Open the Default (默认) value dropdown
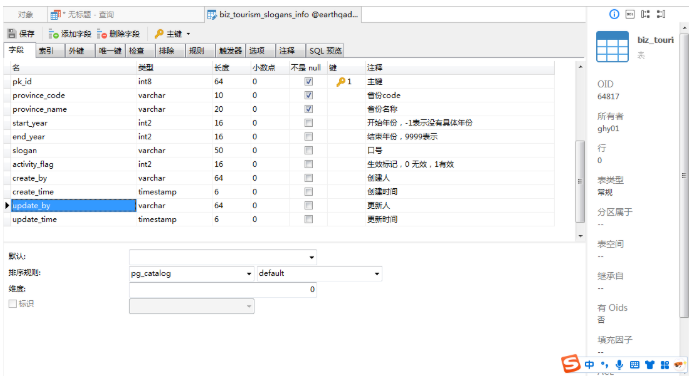This screenshot has width=693, height=391. click(312, 257)
